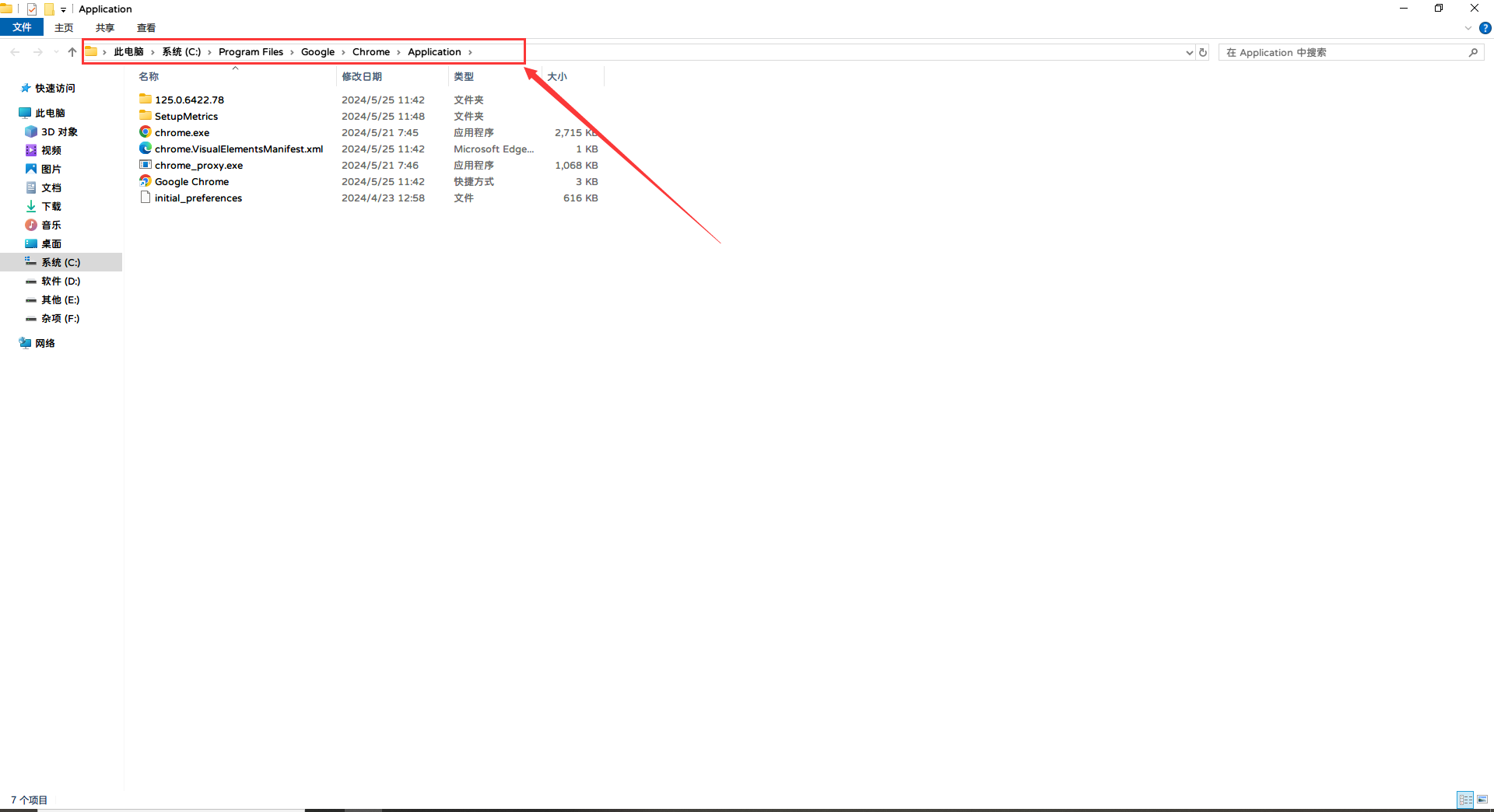
Task: Open the 文件 menu
Action: 22,27
